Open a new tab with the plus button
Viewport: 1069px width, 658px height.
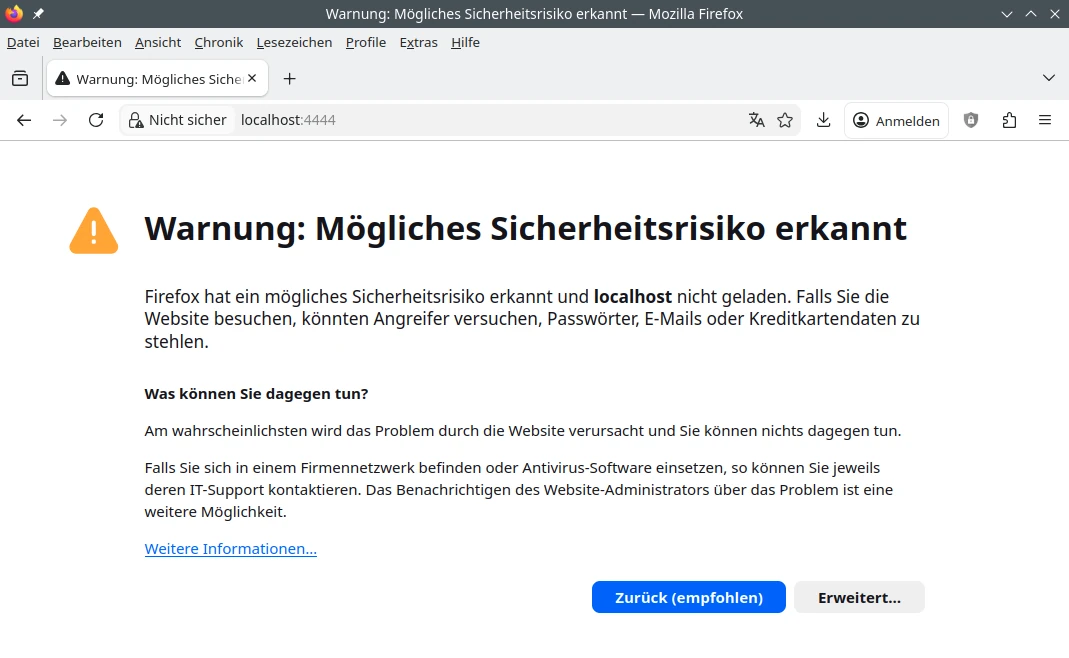[289, 78]
